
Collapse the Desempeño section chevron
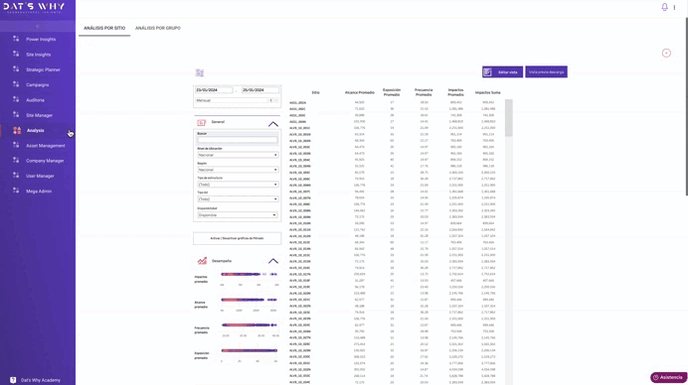(x=273, y=261)
